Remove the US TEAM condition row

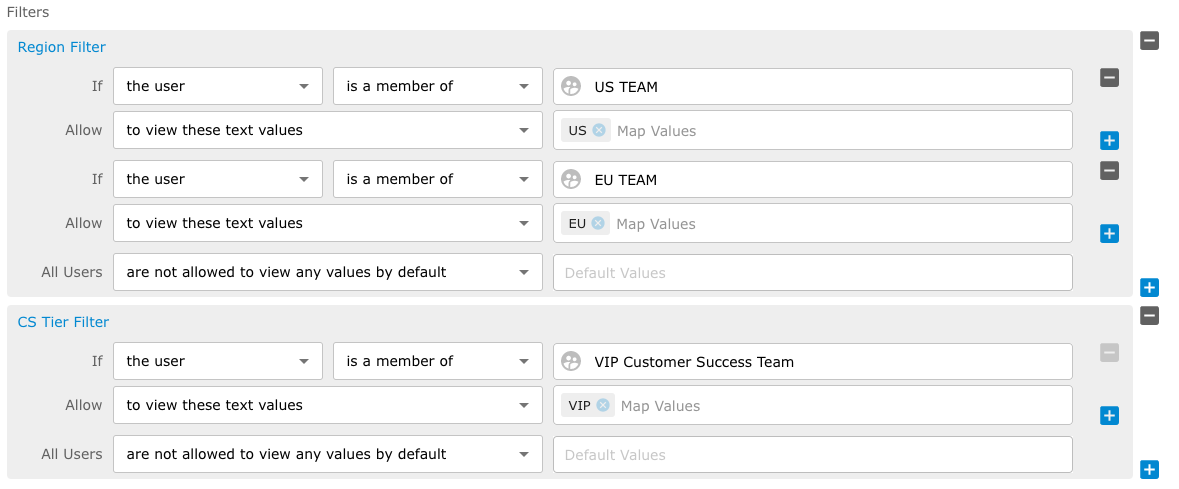[x=1109, y=77]
